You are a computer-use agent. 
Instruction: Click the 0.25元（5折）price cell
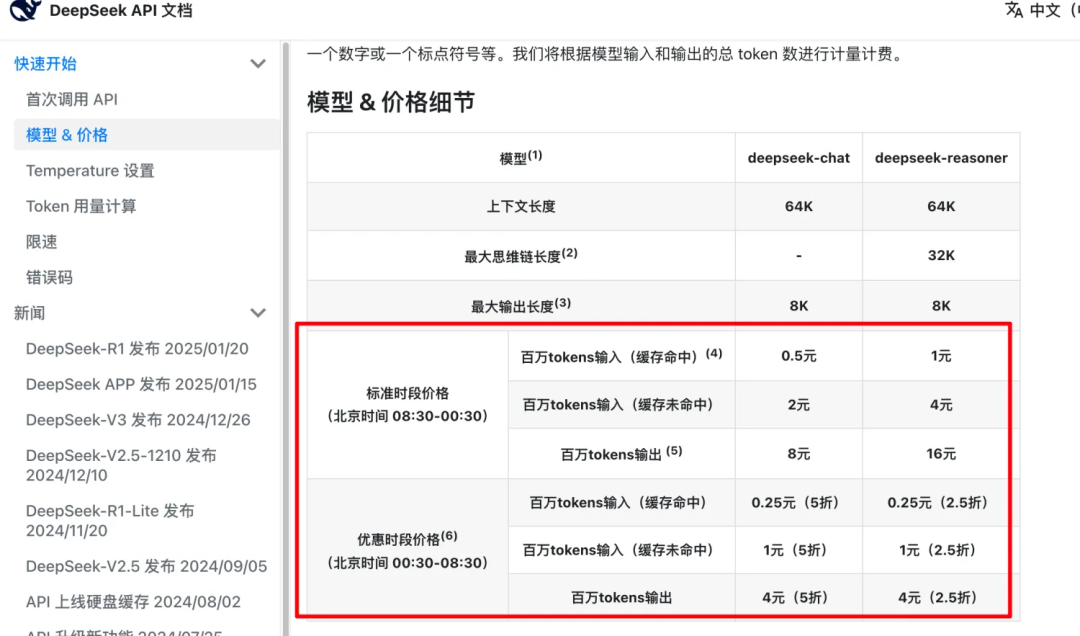(798, 503)
